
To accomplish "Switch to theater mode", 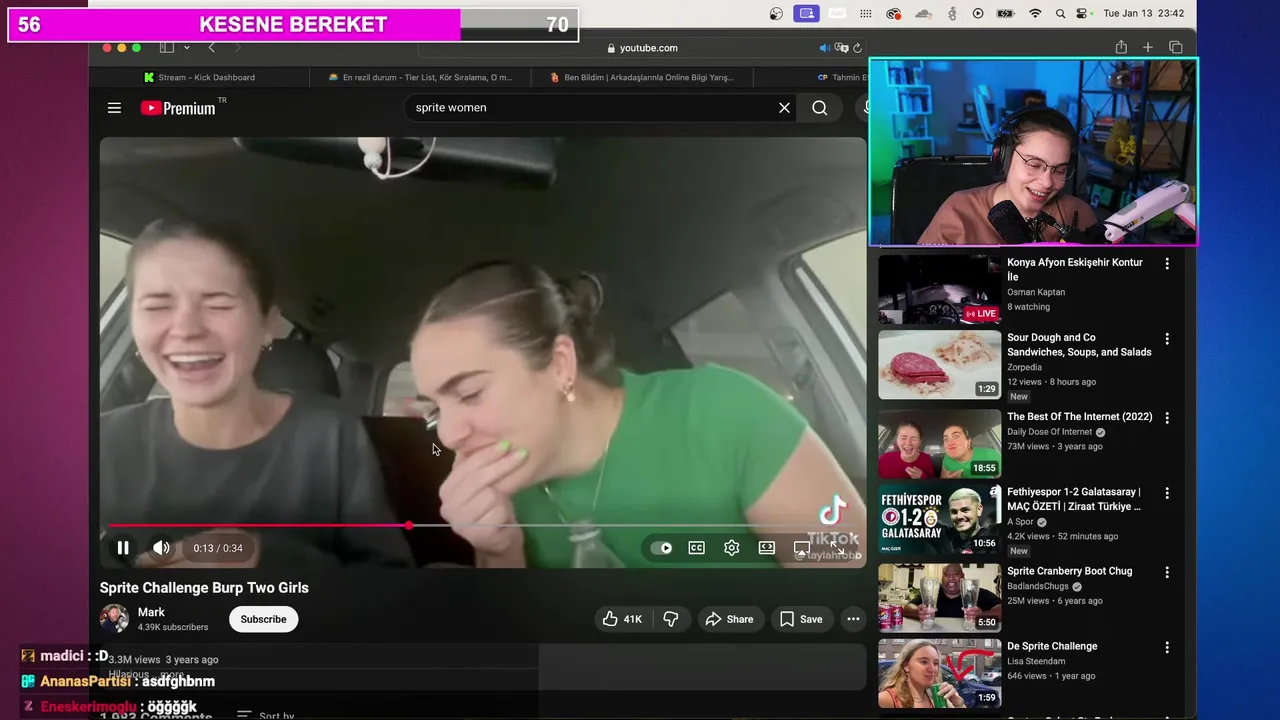I will point(767,548).
